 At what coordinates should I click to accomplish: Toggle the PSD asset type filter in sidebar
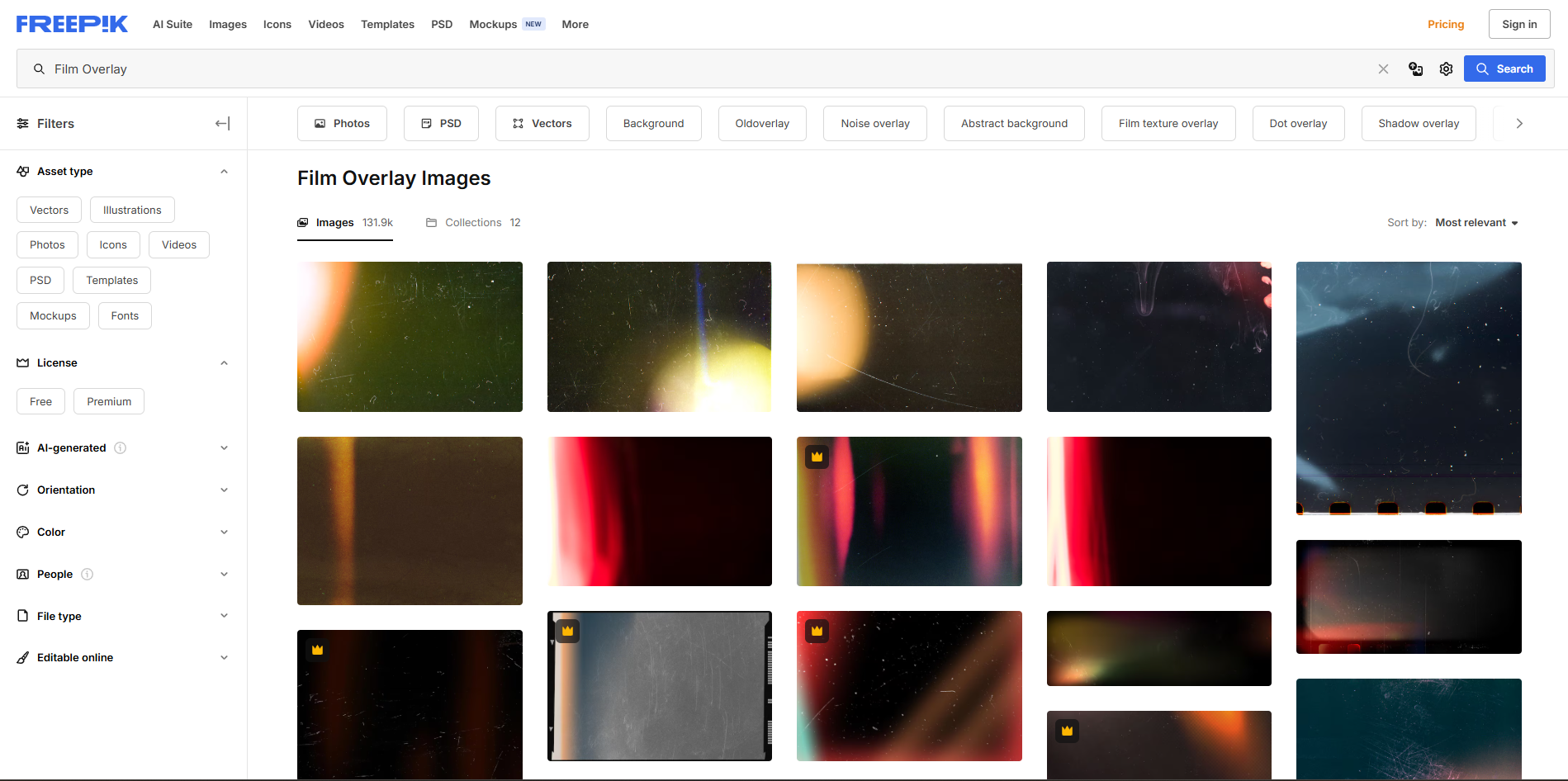(x=40, y=281)
